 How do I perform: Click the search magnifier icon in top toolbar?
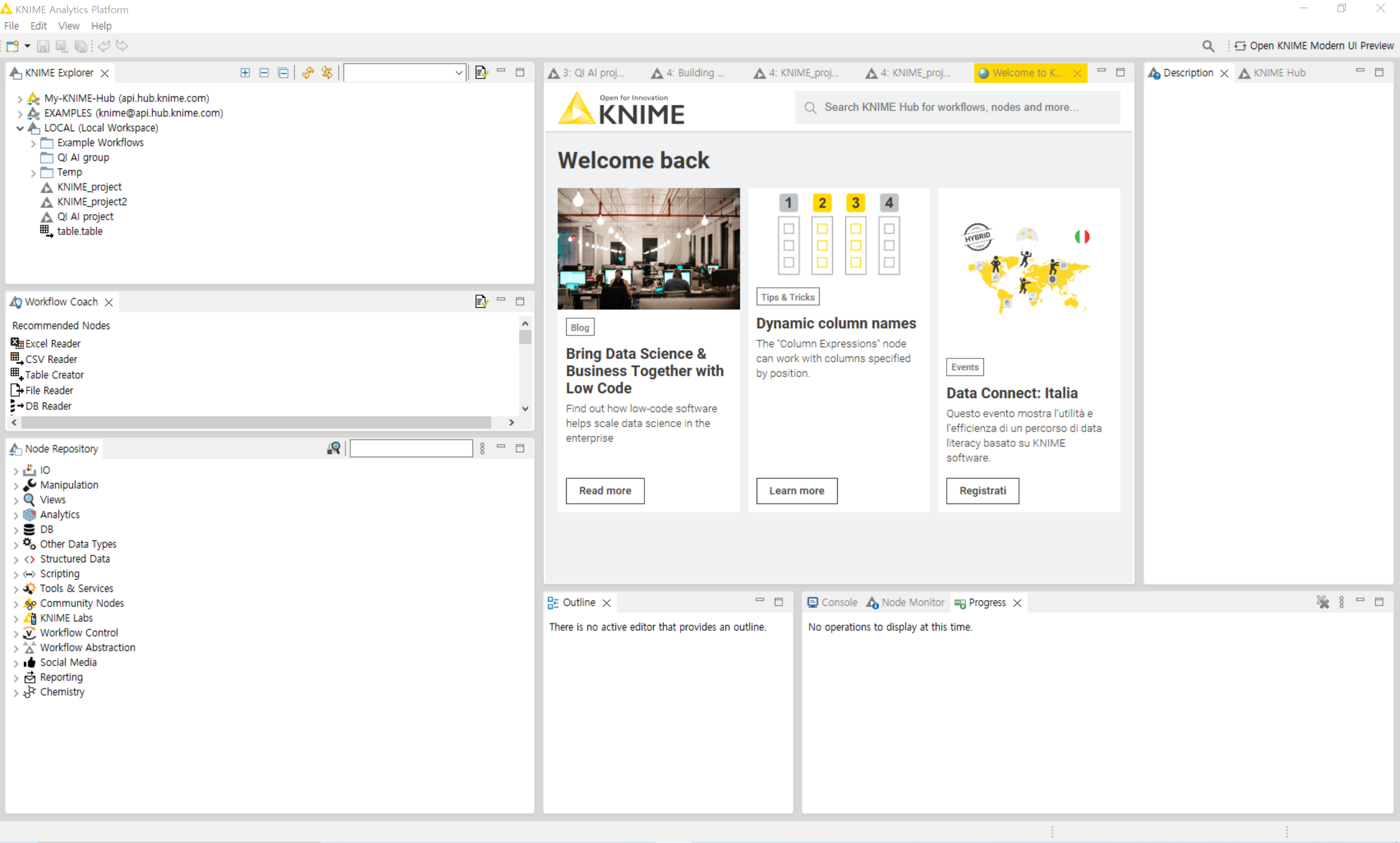[x=1208, y=46]
